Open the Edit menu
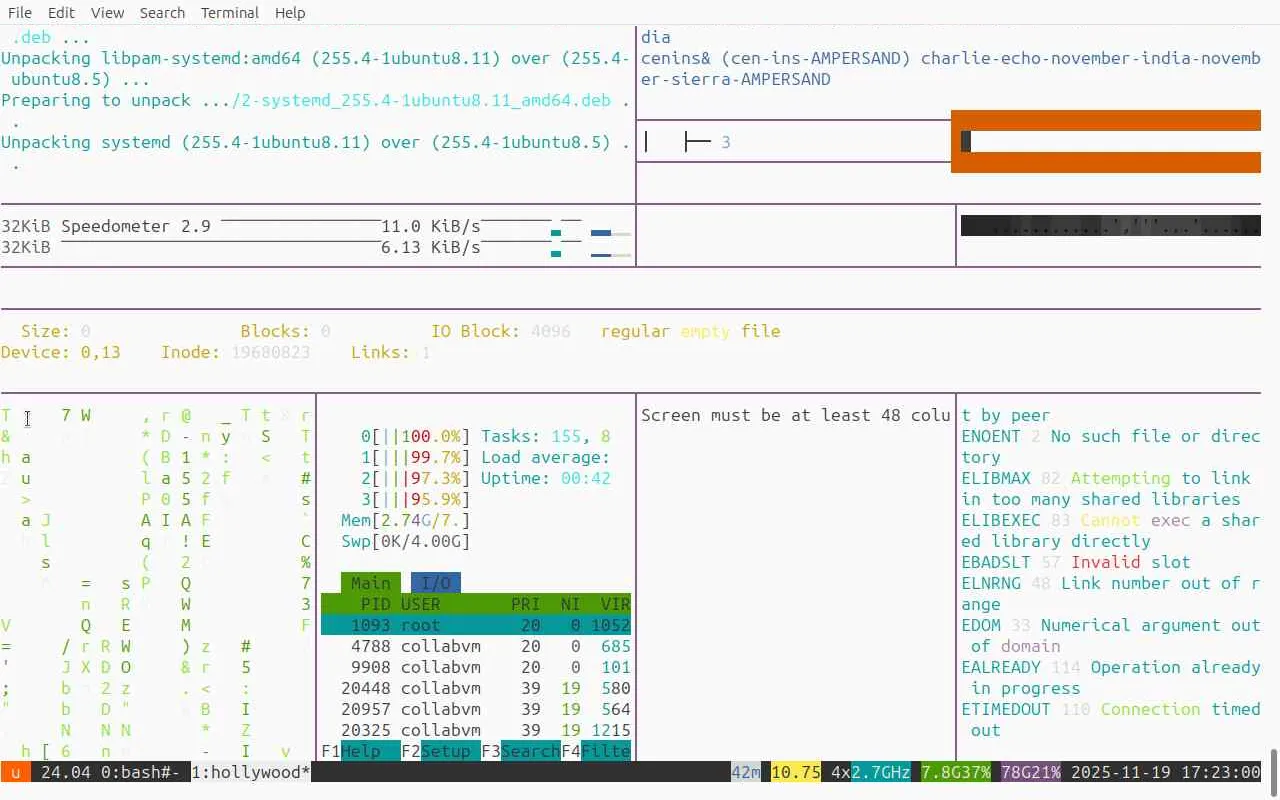The width and height of the screenshot is (1280, 800). point(61,13)
